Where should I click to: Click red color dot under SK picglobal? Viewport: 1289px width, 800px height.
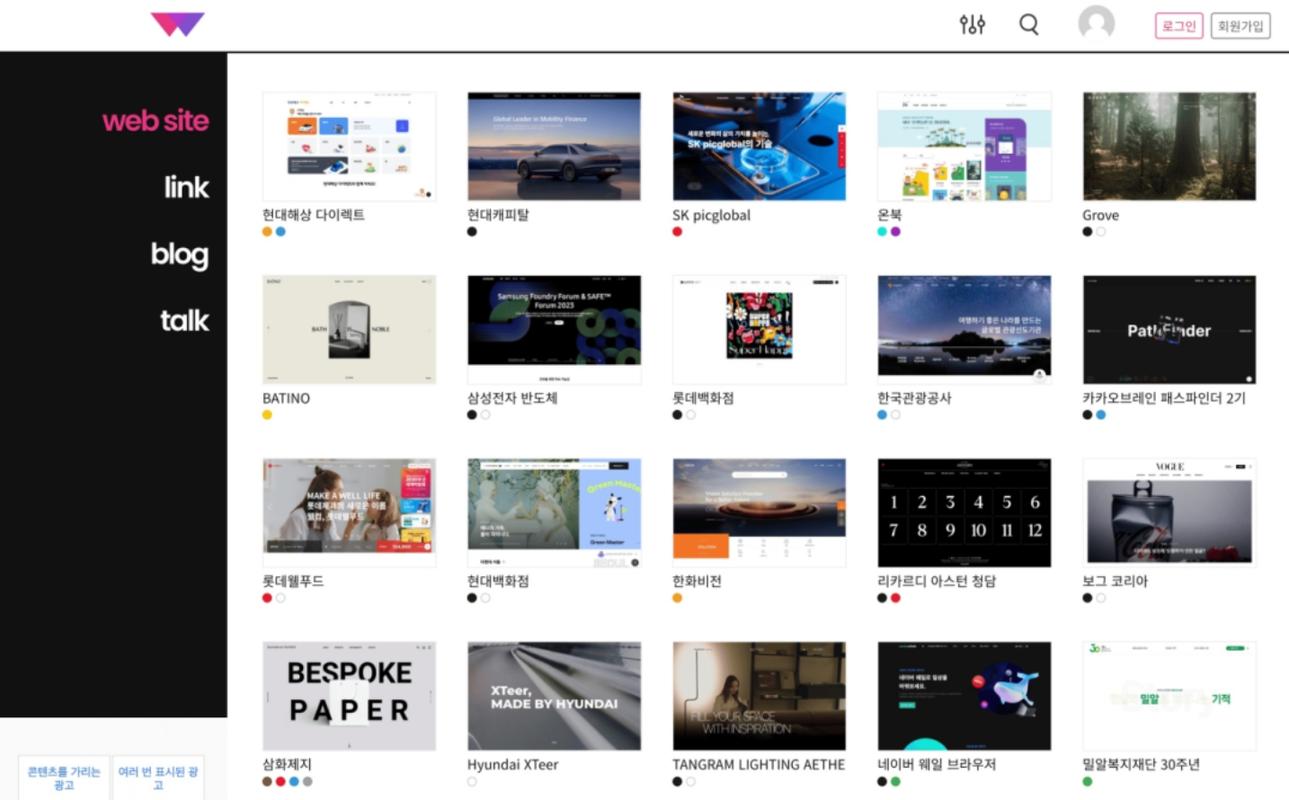click(677, 231)
